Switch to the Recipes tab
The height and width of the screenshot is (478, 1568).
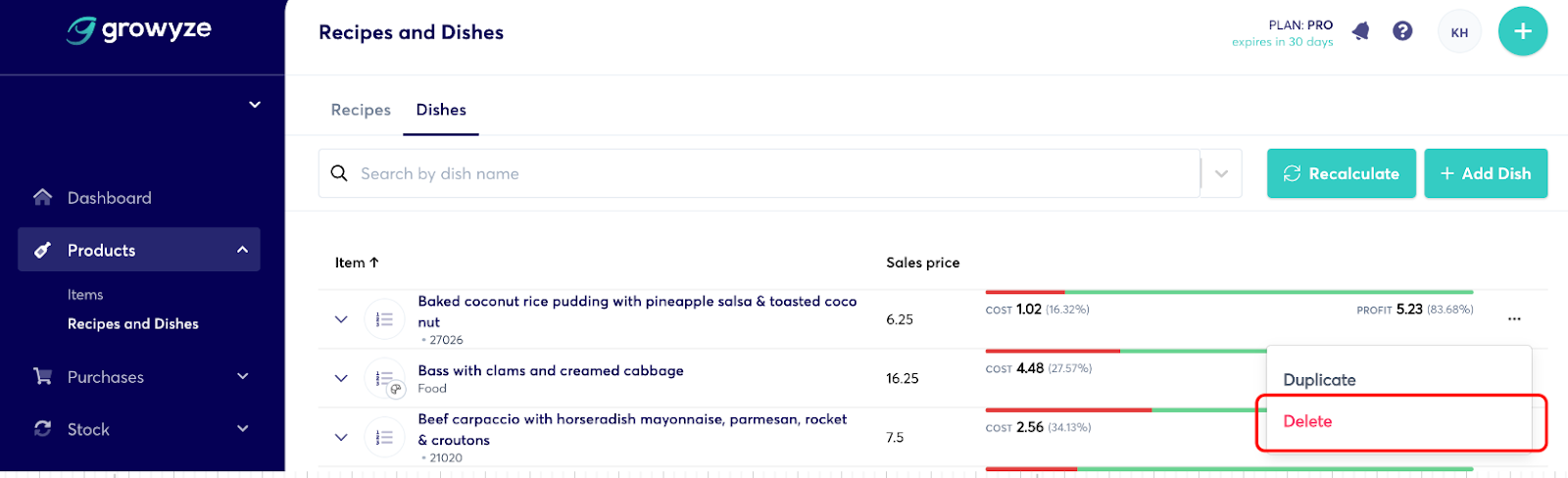(361, 110)
